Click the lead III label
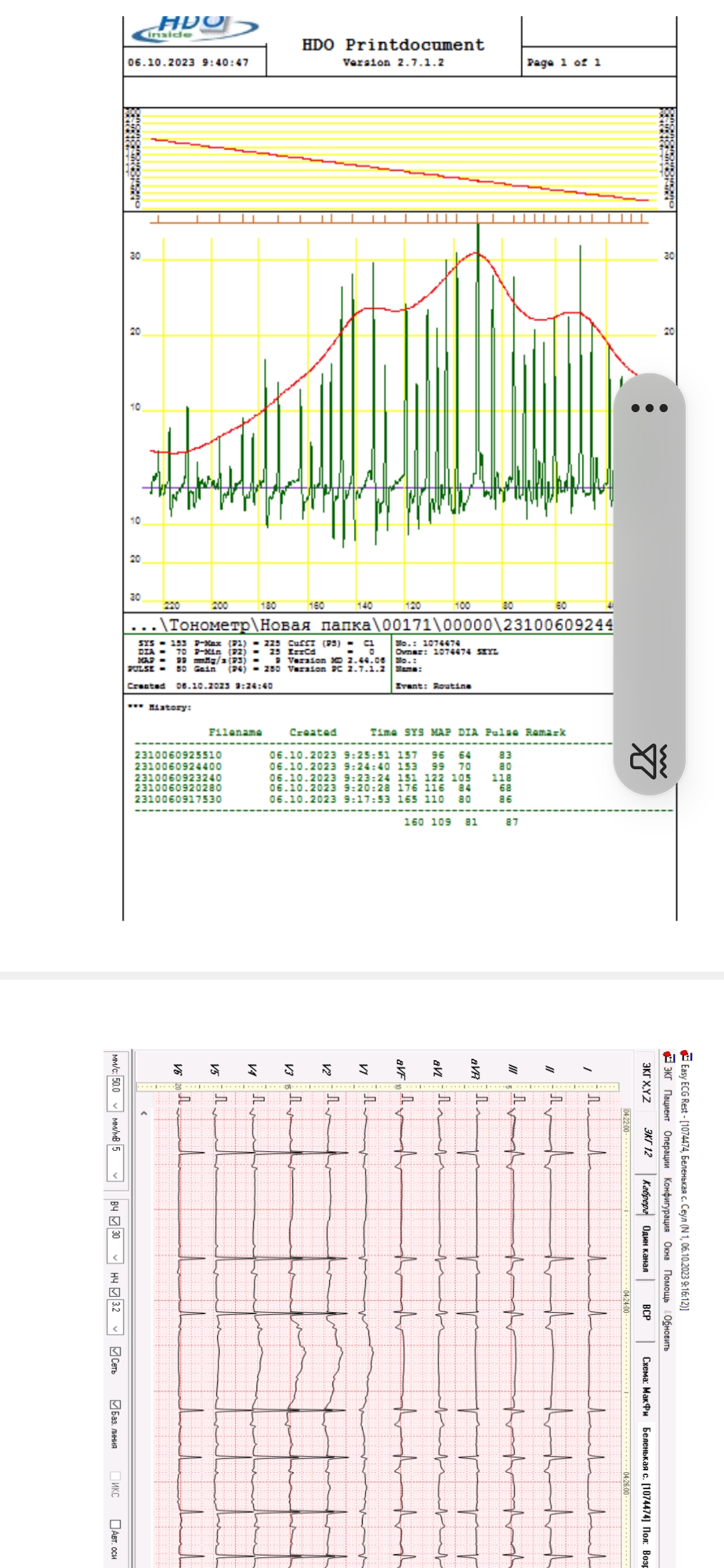Viewport: 724px width, 1568px height. click(513, 1069)
